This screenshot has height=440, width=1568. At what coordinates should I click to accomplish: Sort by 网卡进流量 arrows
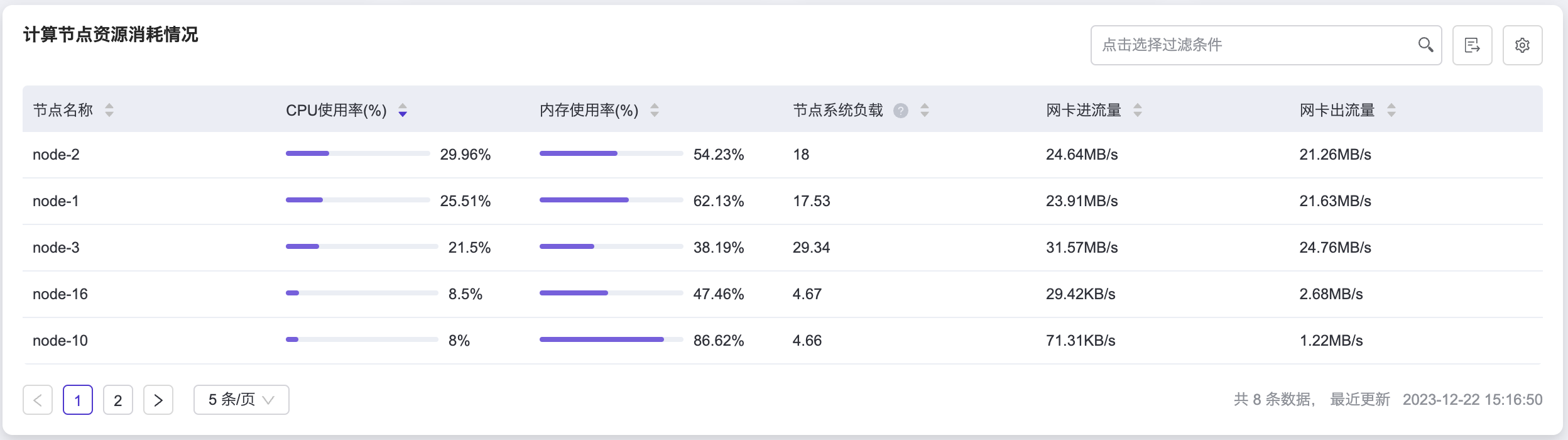(x=1137, y=111)
